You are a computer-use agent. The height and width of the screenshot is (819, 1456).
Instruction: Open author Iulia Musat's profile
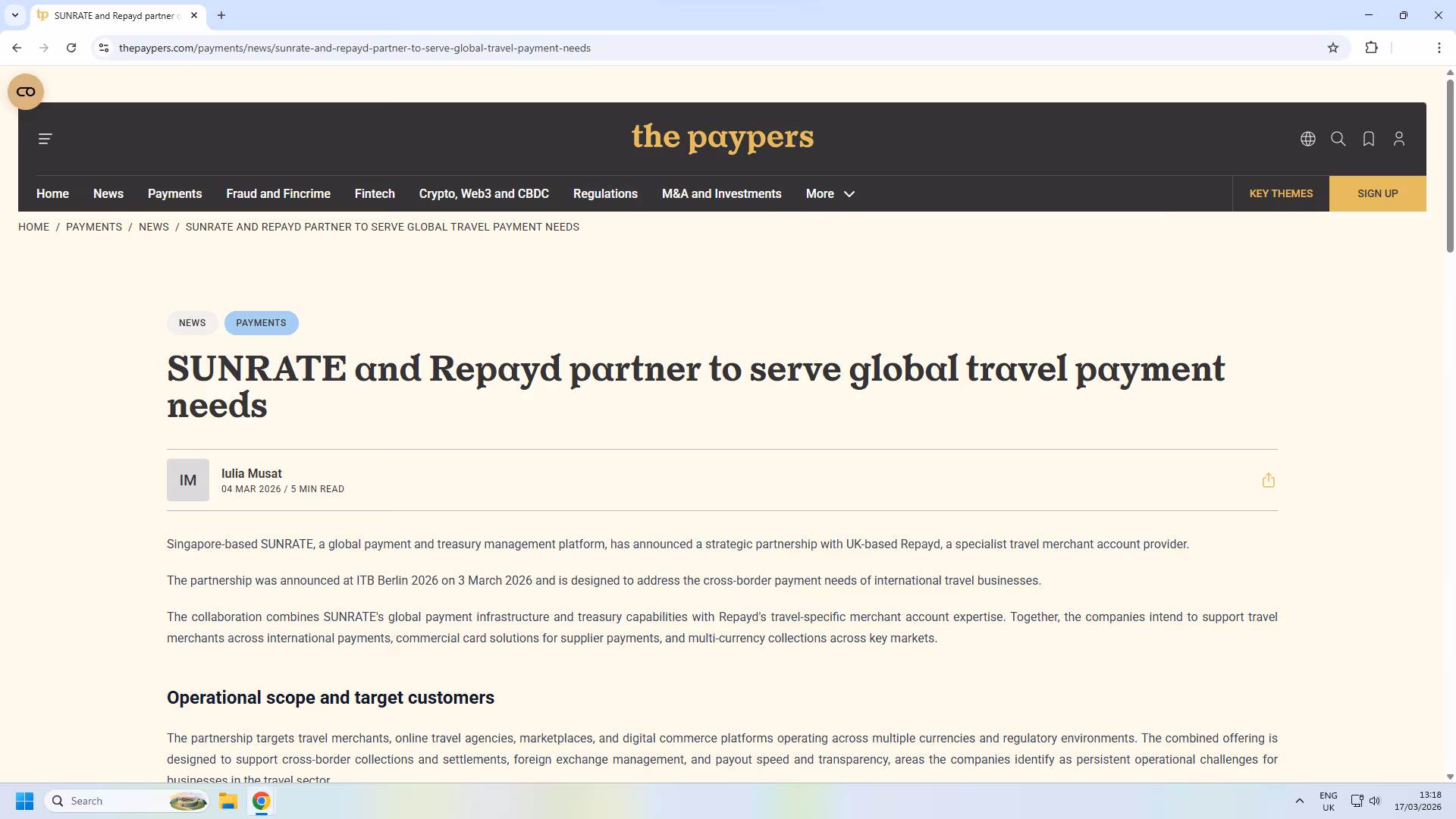[x=251, y=473]
